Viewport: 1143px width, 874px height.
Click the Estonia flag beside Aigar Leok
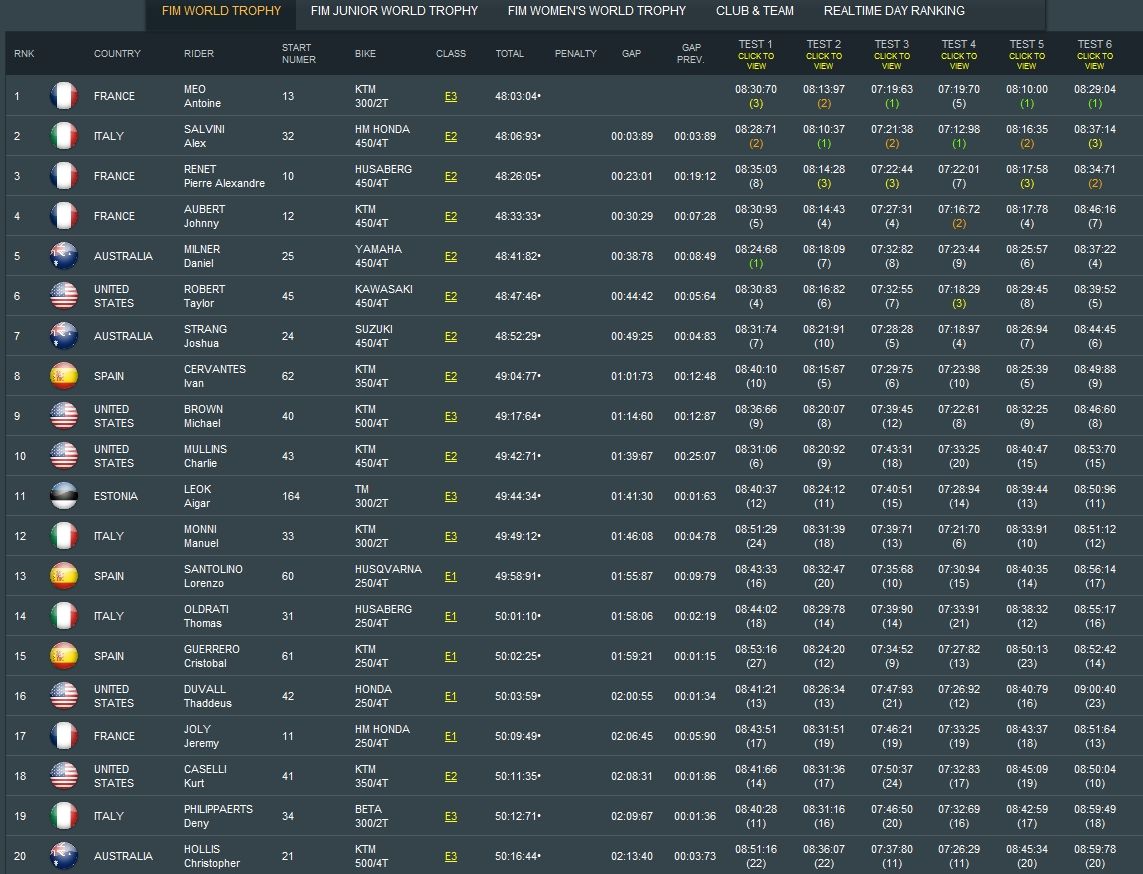pos(64,496)
